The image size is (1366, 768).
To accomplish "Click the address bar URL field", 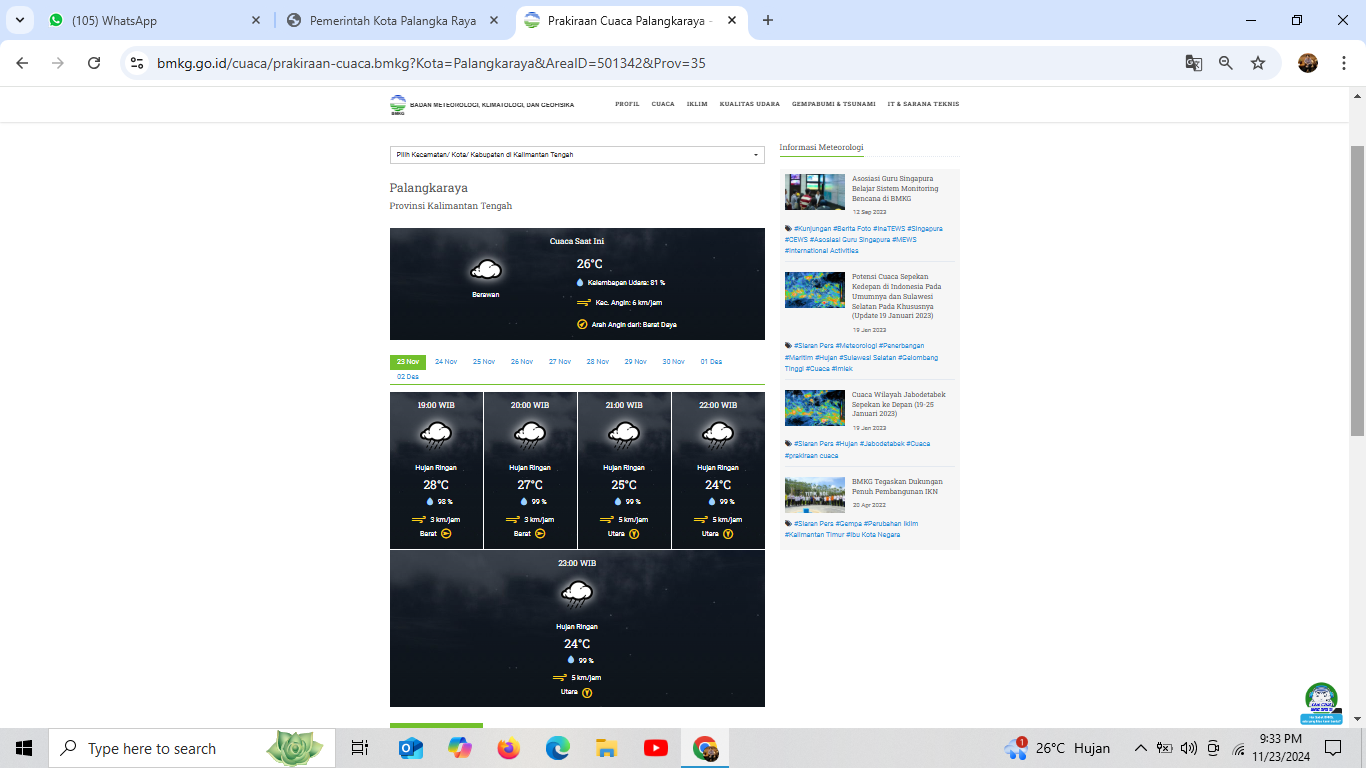I will tap(660, 63).
